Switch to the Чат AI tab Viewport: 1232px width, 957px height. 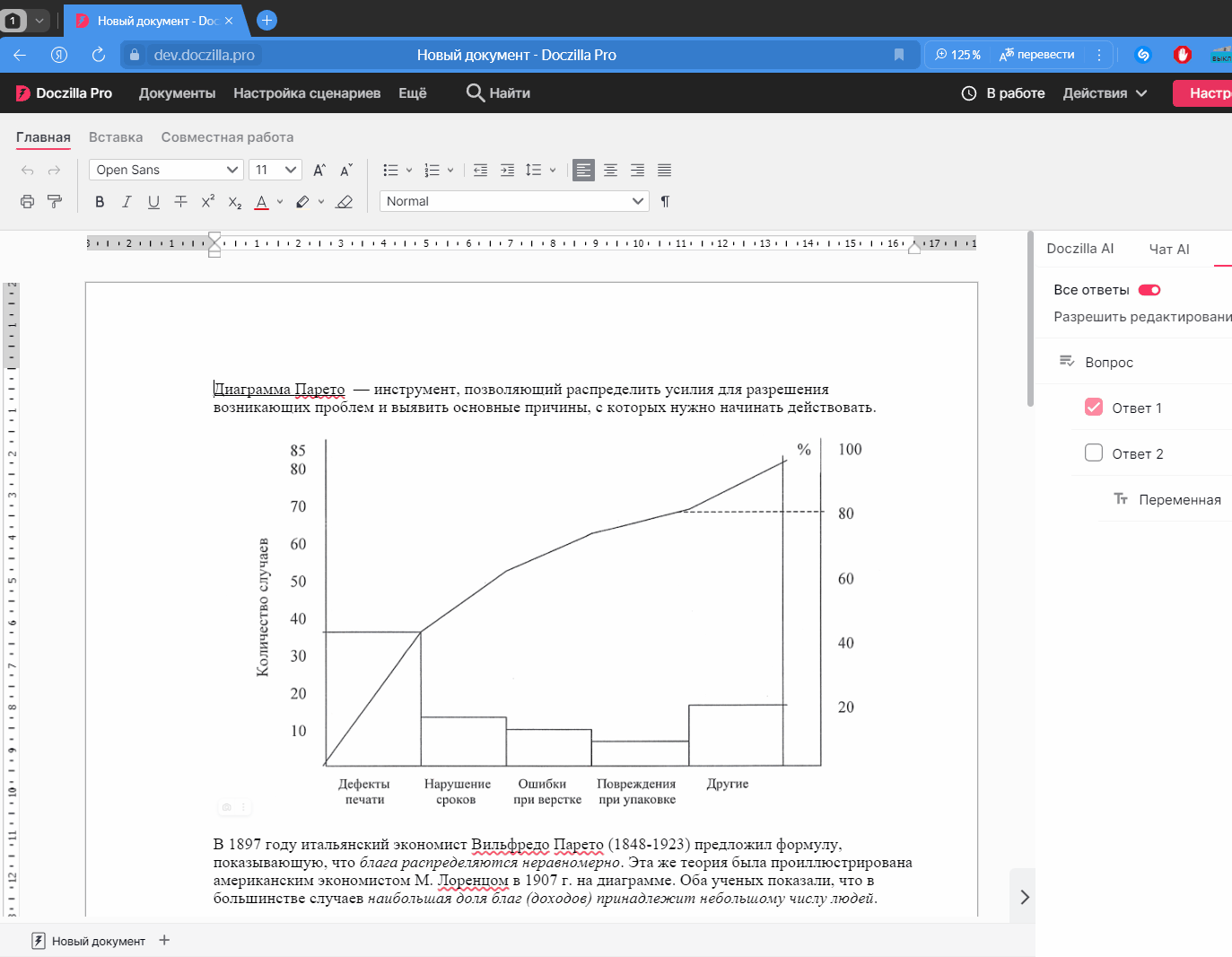(1169, 250)
